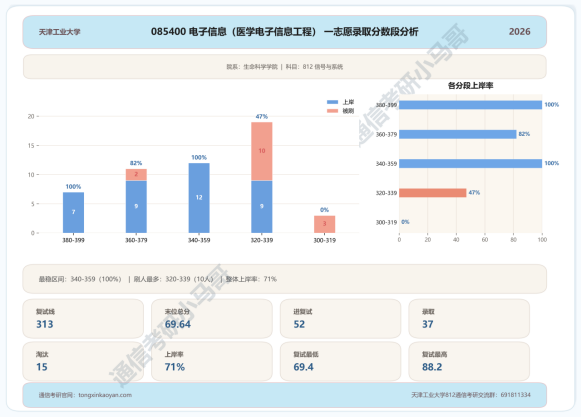581x418 pixels.
Task: Click the 复试最高 card label
Action: click(434, 354)
